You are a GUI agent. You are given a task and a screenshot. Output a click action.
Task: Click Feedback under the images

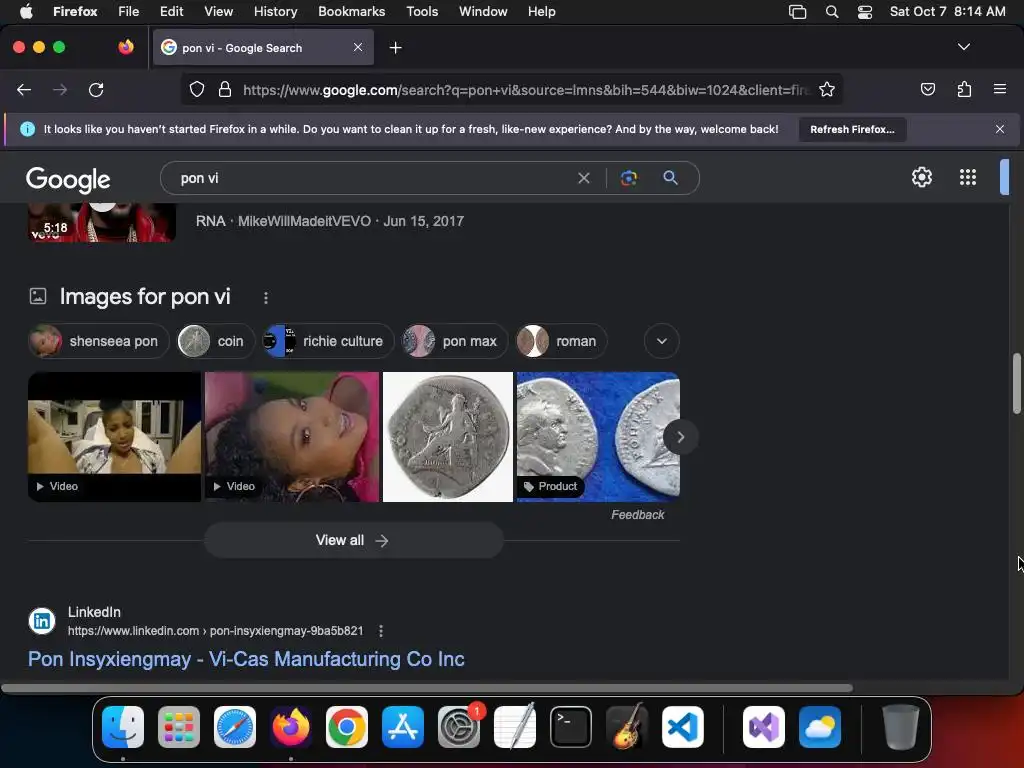coord(637,515)
